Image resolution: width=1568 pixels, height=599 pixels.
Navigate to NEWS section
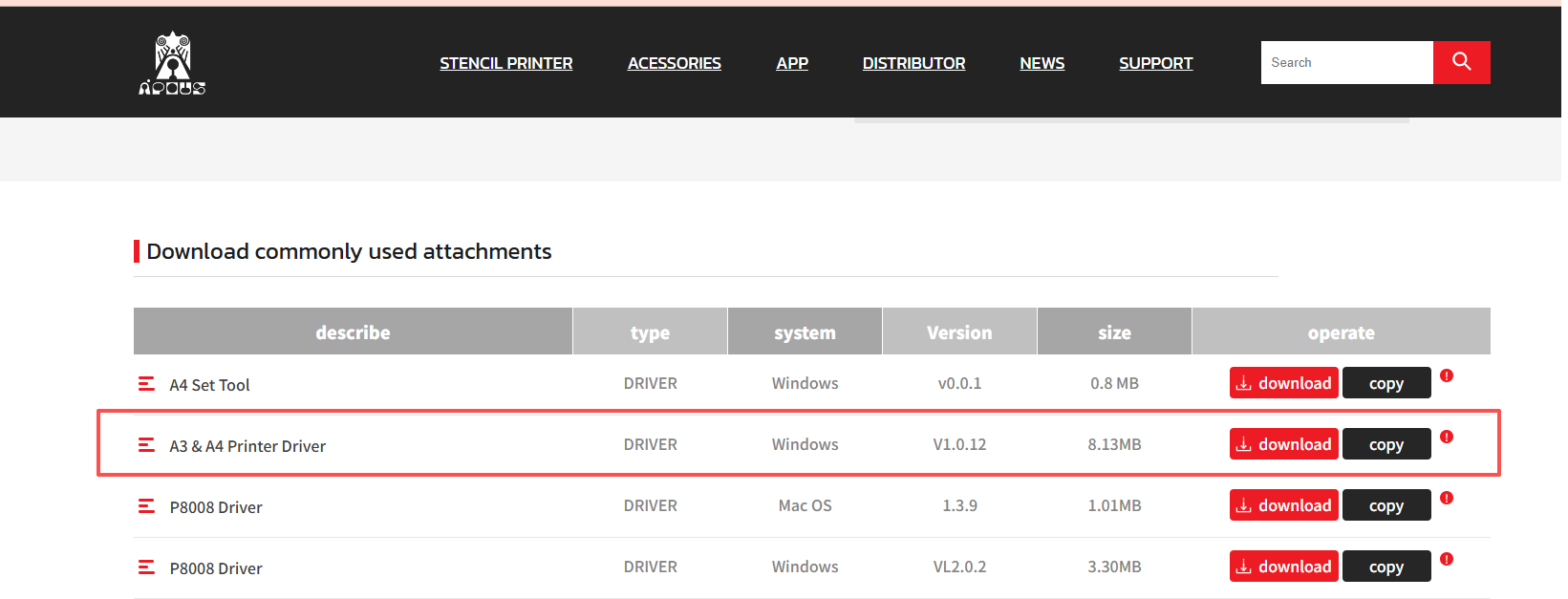tap(1042, 63)
